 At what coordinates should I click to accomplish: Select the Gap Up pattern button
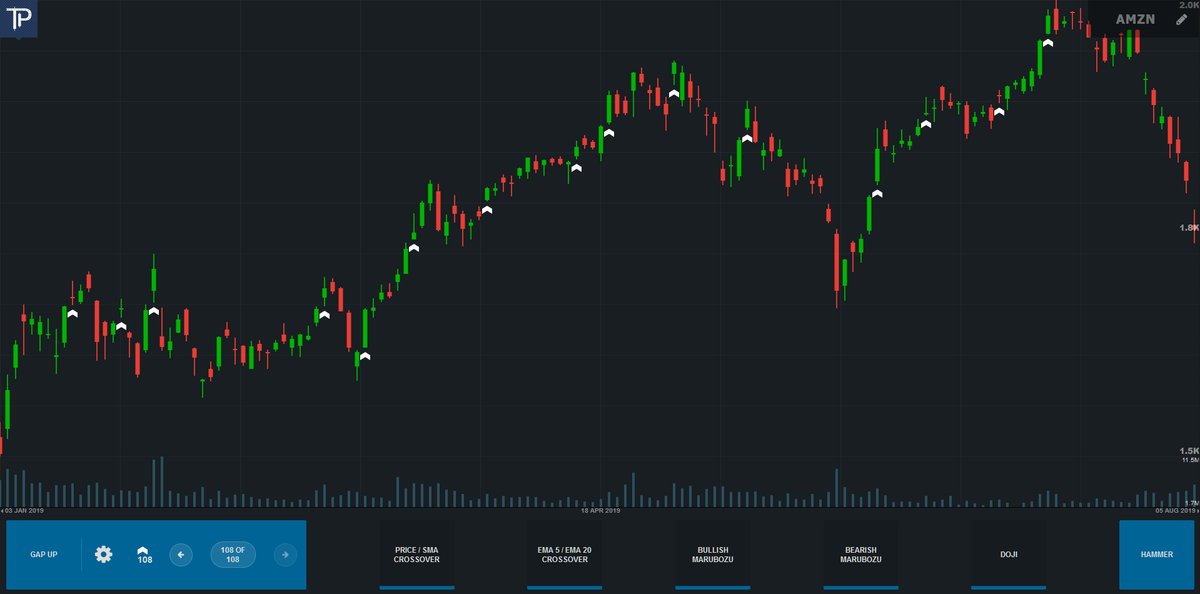pos(43,554)
